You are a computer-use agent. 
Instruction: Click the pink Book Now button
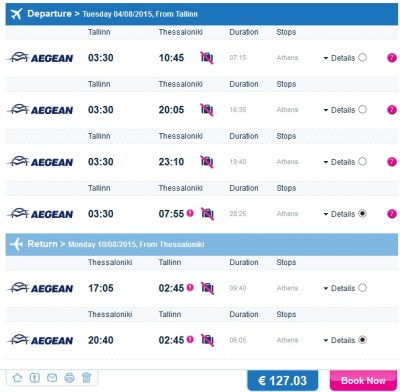363,380
